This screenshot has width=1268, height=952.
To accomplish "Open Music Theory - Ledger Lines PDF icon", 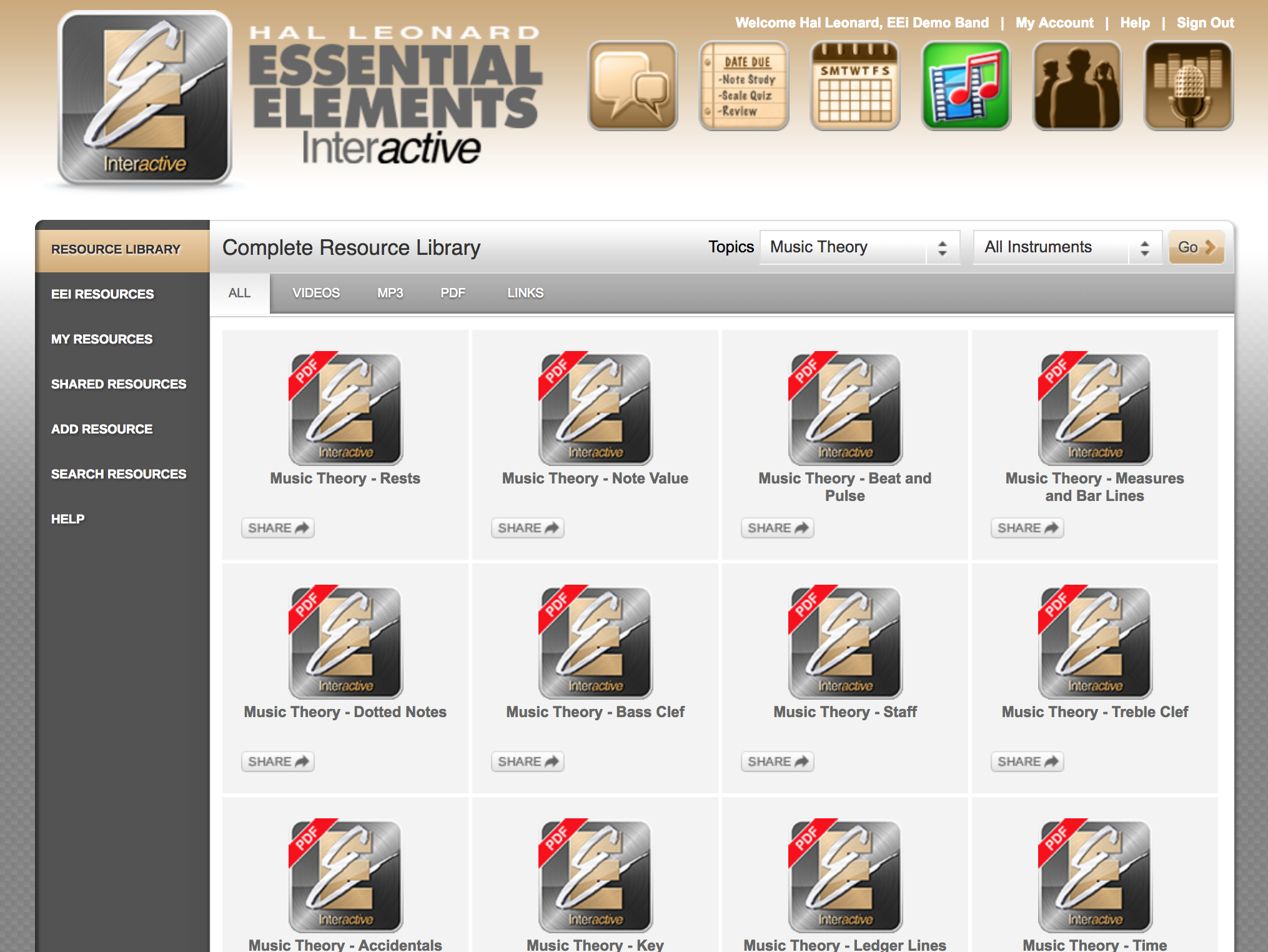I will pos(845,876).
